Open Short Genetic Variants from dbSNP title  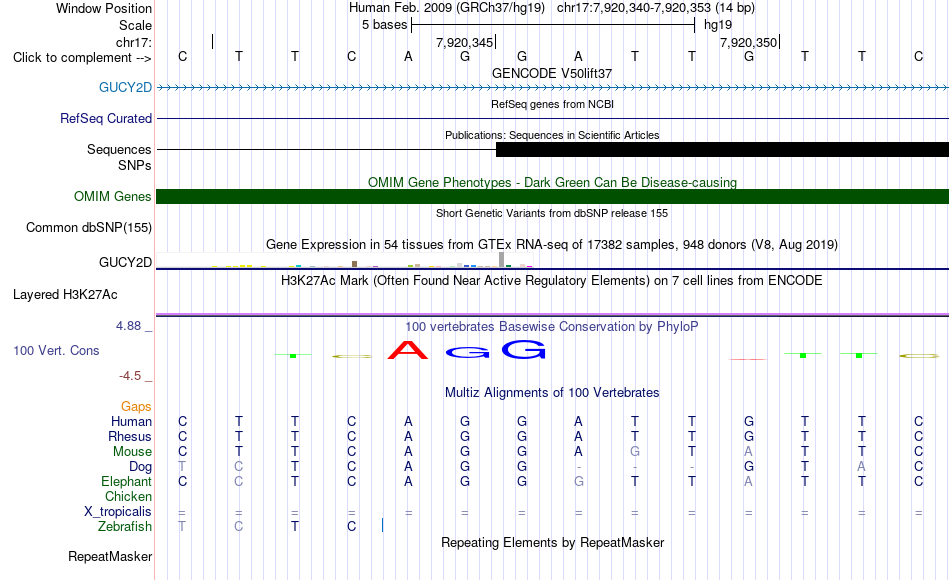552,213
